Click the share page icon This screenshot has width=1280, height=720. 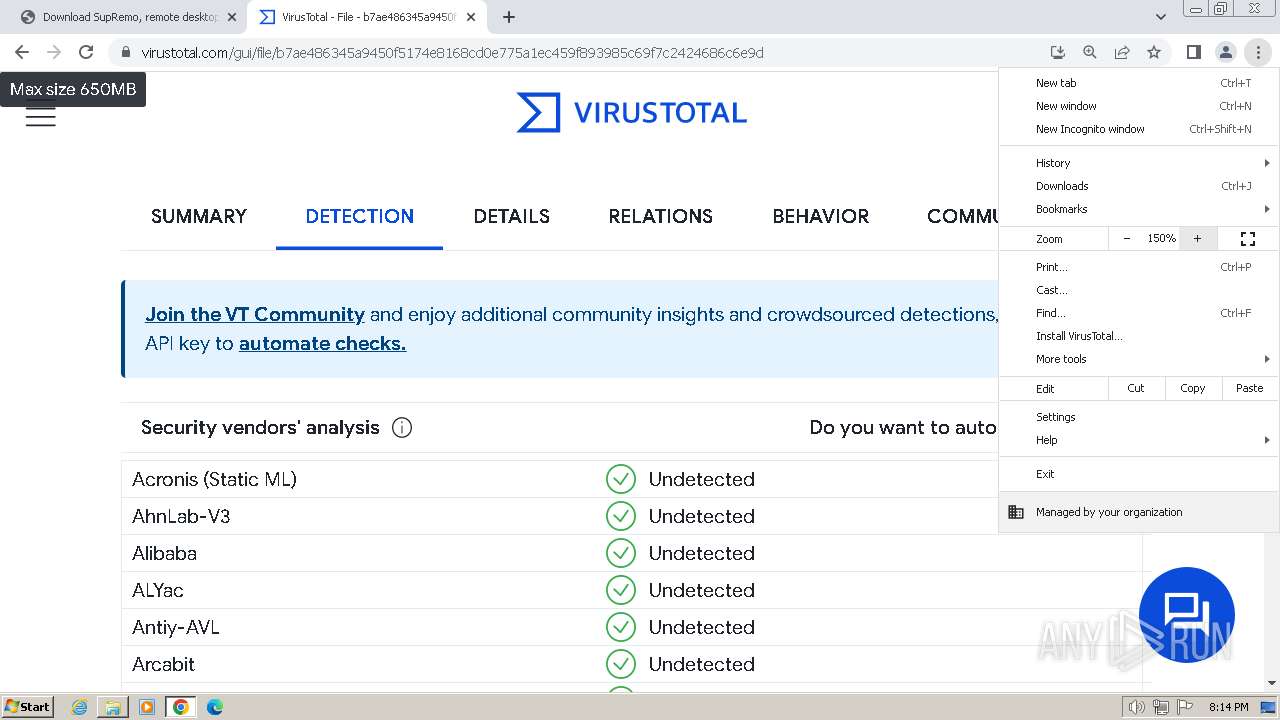tap(1122, 52)
